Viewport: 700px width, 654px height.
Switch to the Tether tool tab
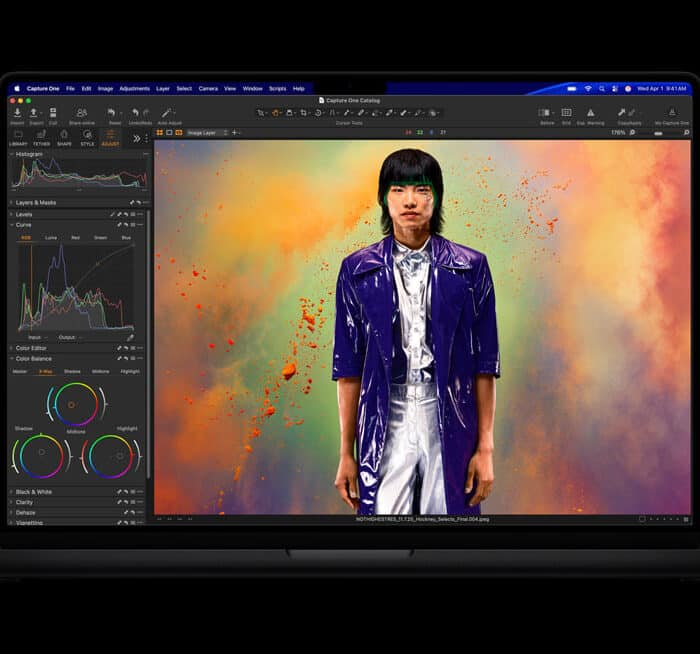point(42,138)
